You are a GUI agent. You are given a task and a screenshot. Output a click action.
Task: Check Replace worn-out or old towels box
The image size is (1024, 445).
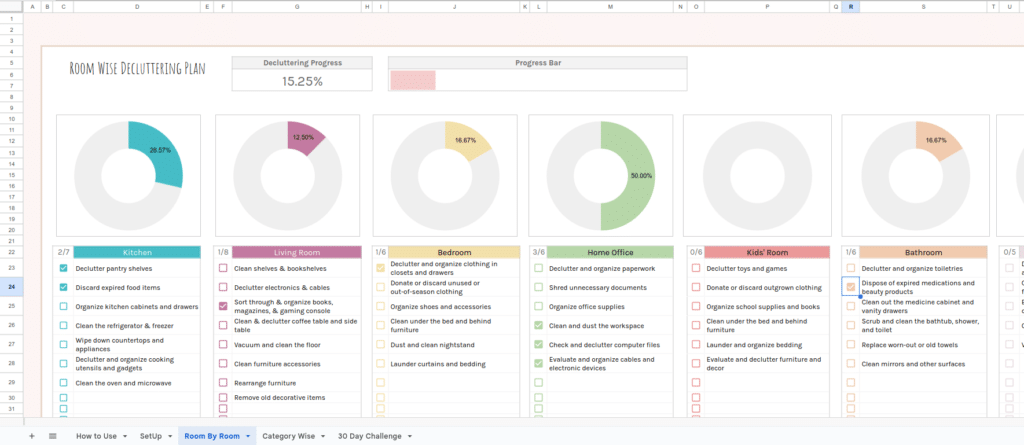[850, 344]
